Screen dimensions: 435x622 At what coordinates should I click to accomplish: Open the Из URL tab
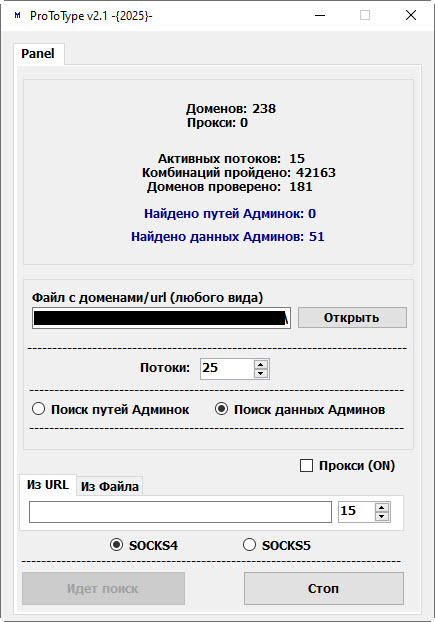tap(48, 485)
